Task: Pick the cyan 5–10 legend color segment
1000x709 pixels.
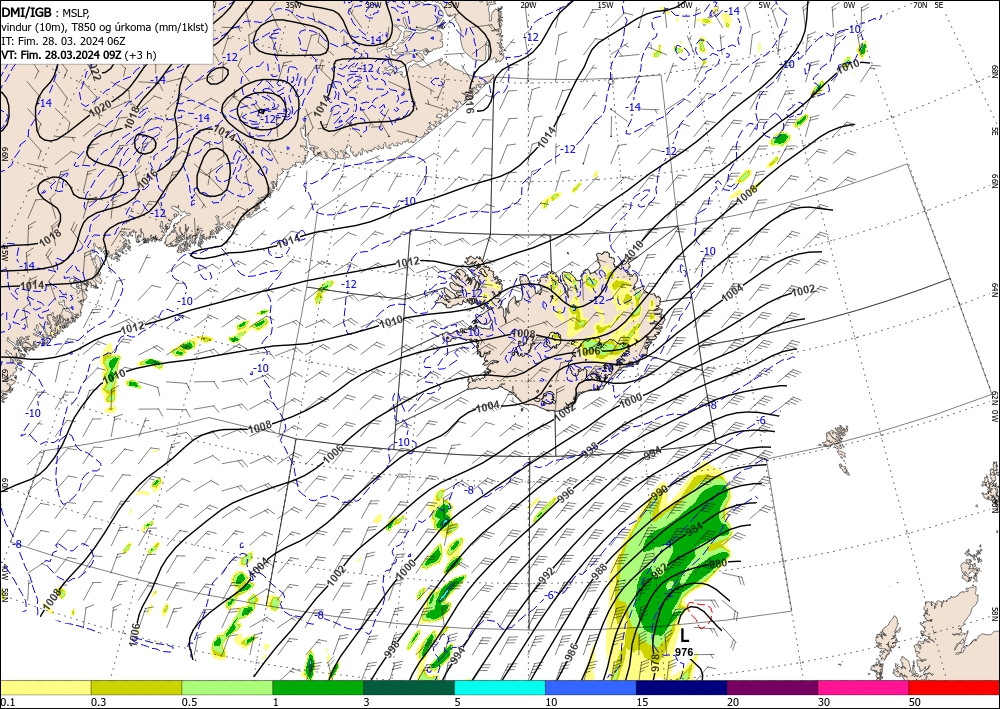Action: (x=500, y=687)
